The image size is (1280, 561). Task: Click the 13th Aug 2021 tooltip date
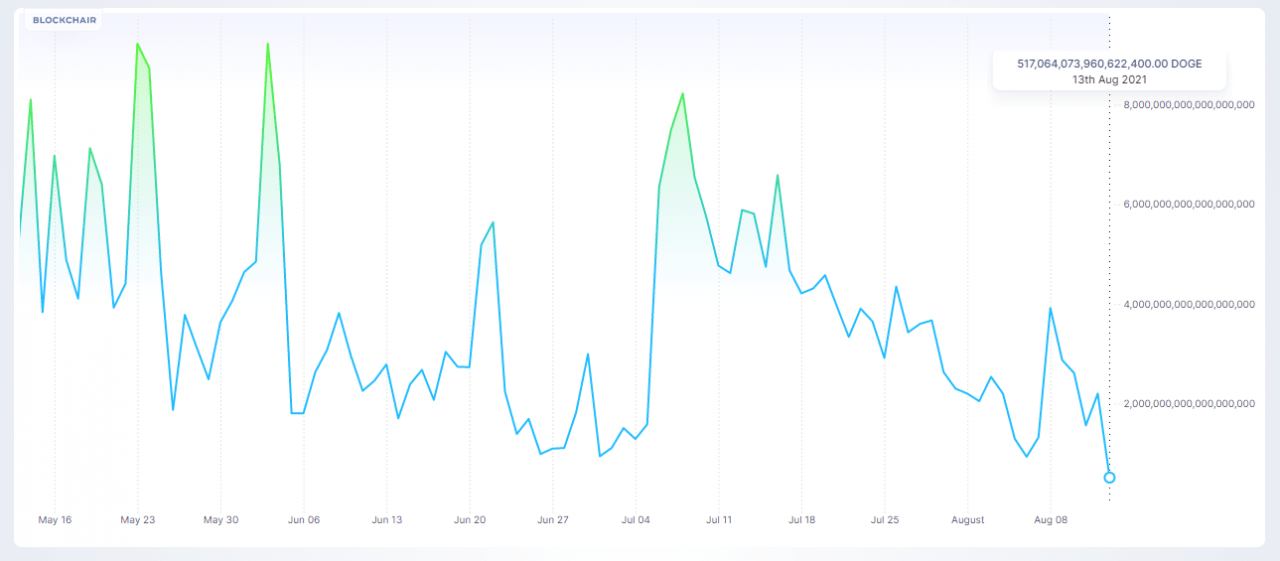click(1109, 79)
